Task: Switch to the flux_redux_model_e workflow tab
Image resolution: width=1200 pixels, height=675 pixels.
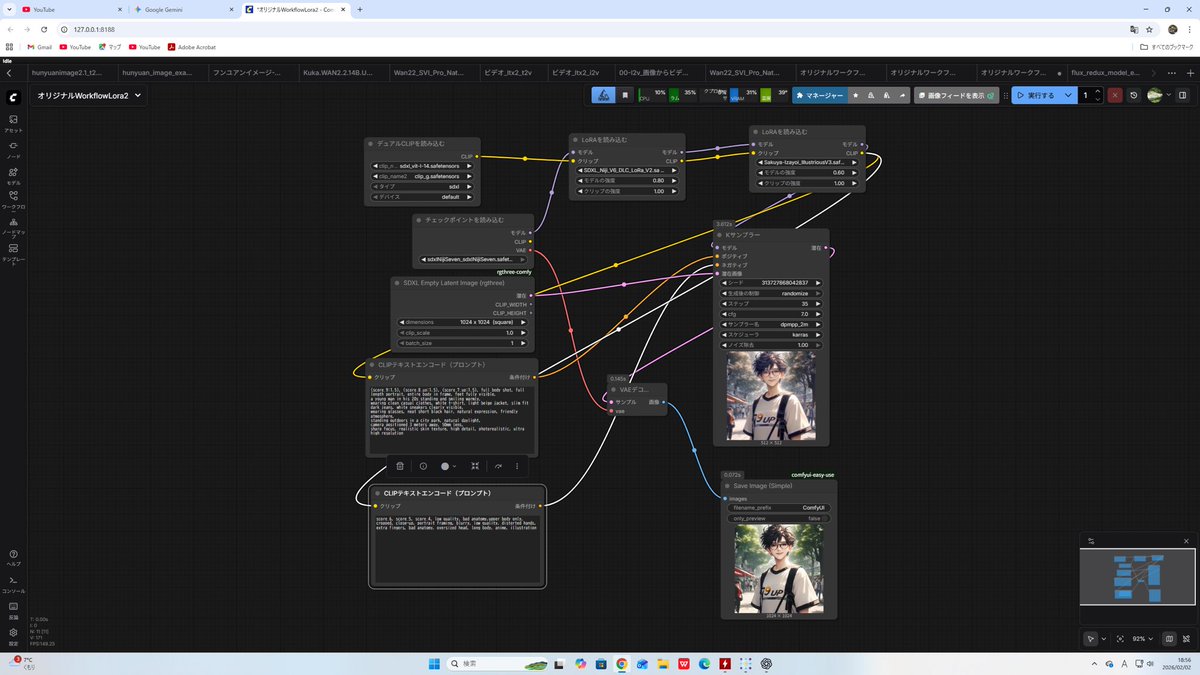Action: 1108,73
